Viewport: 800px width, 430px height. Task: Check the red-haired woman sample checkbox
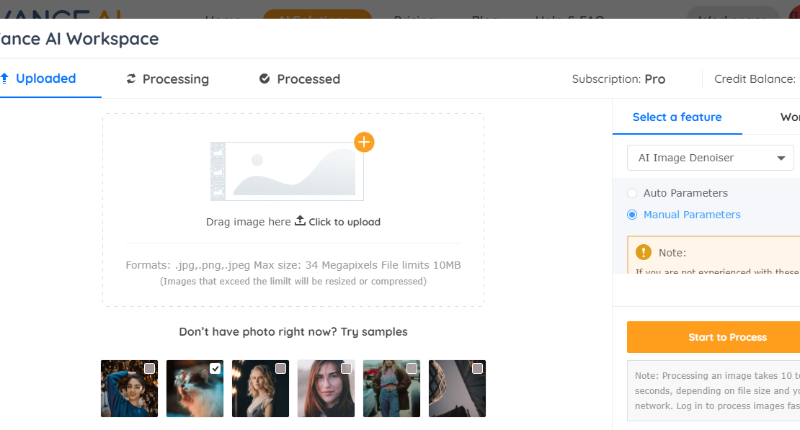pyautogui.click(x=346, y=368)
